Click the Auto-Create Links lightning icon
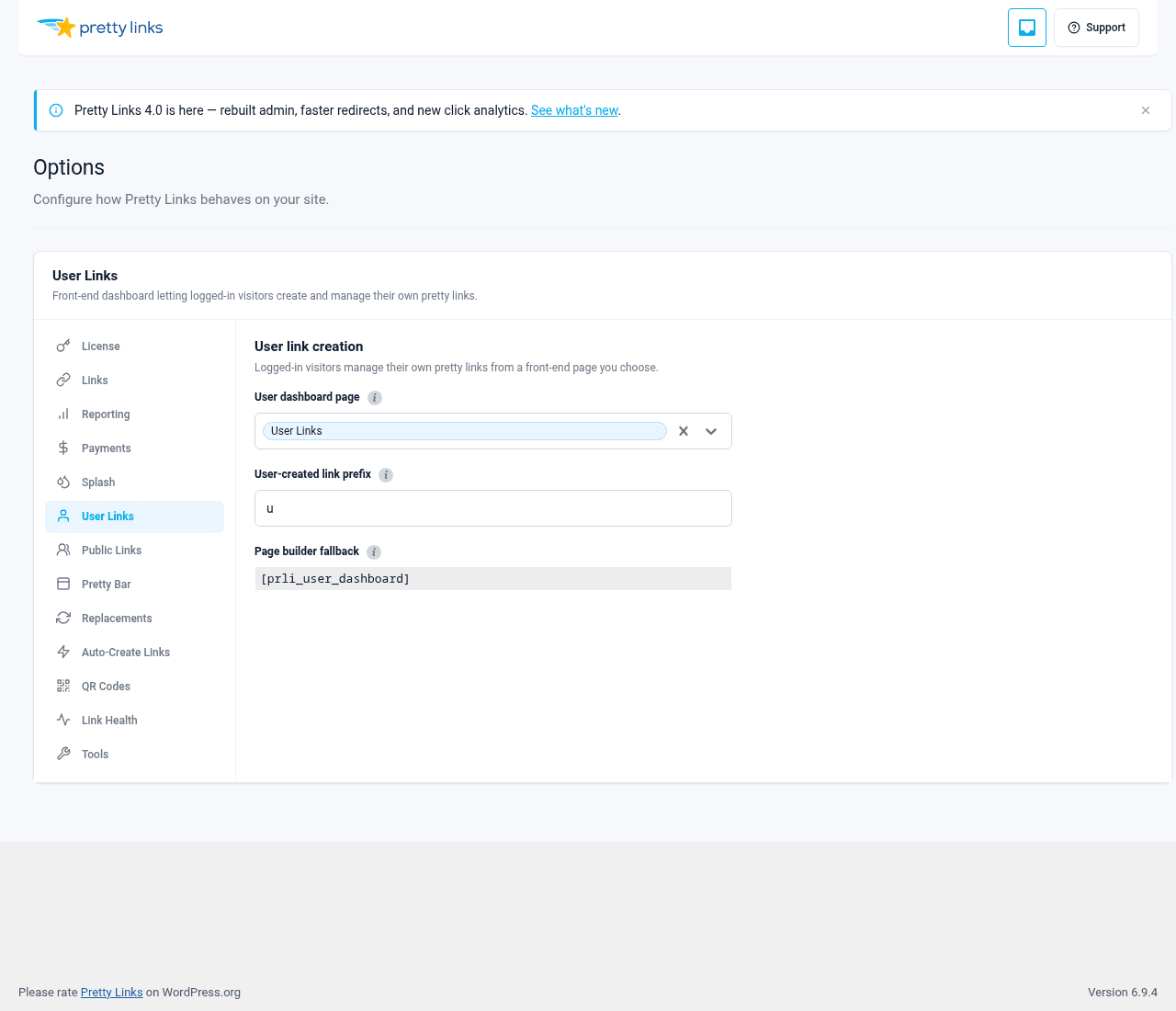Viewport: 1176px width, 1011px height. (x=63, y=653)
